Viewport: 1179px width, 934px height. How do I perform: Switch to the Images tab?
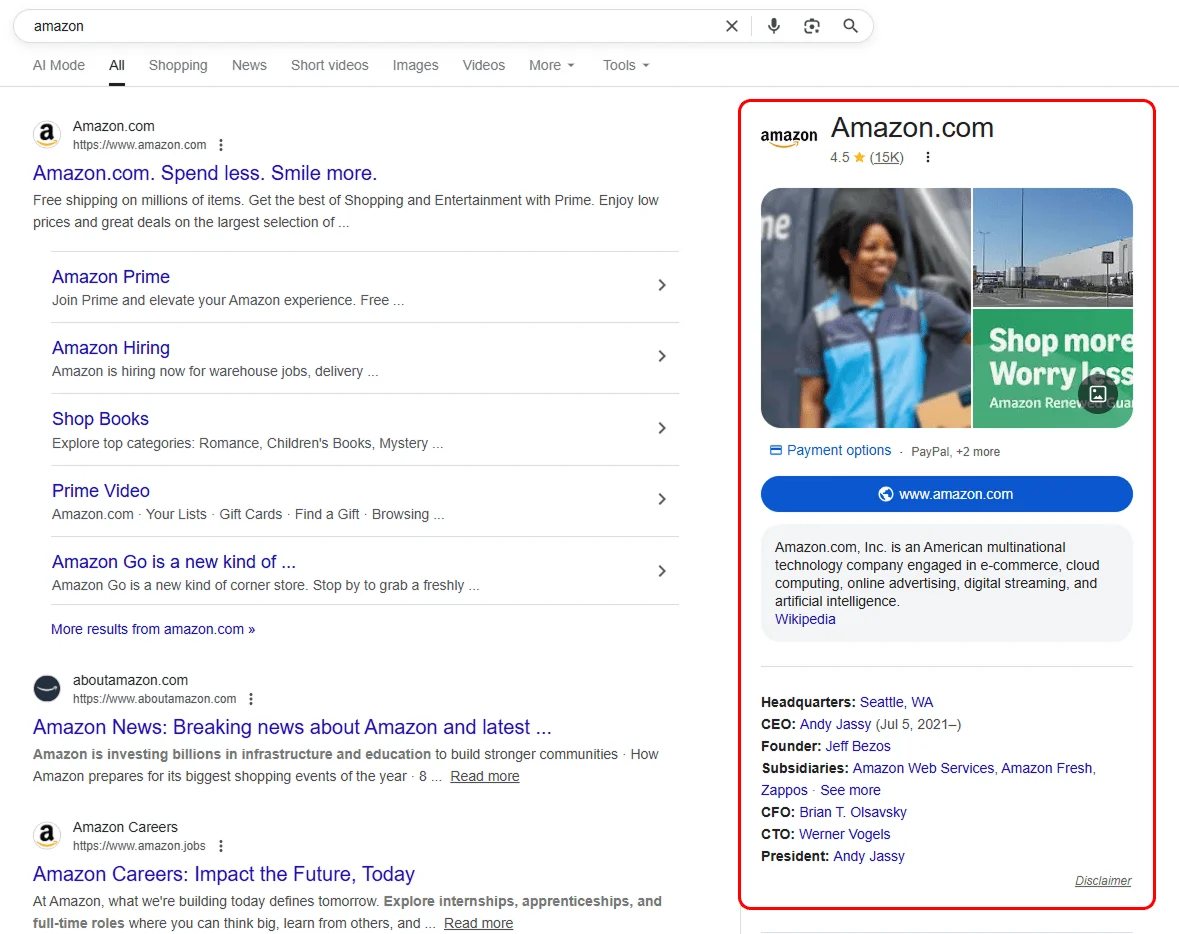[415, 65]
